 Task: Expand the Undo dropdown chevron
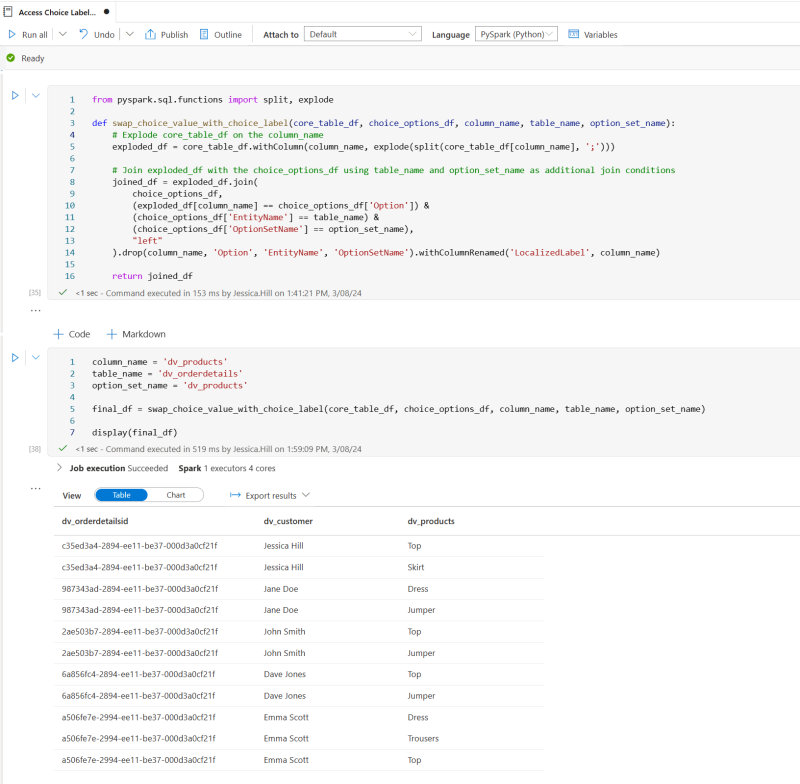coord(130,34)
